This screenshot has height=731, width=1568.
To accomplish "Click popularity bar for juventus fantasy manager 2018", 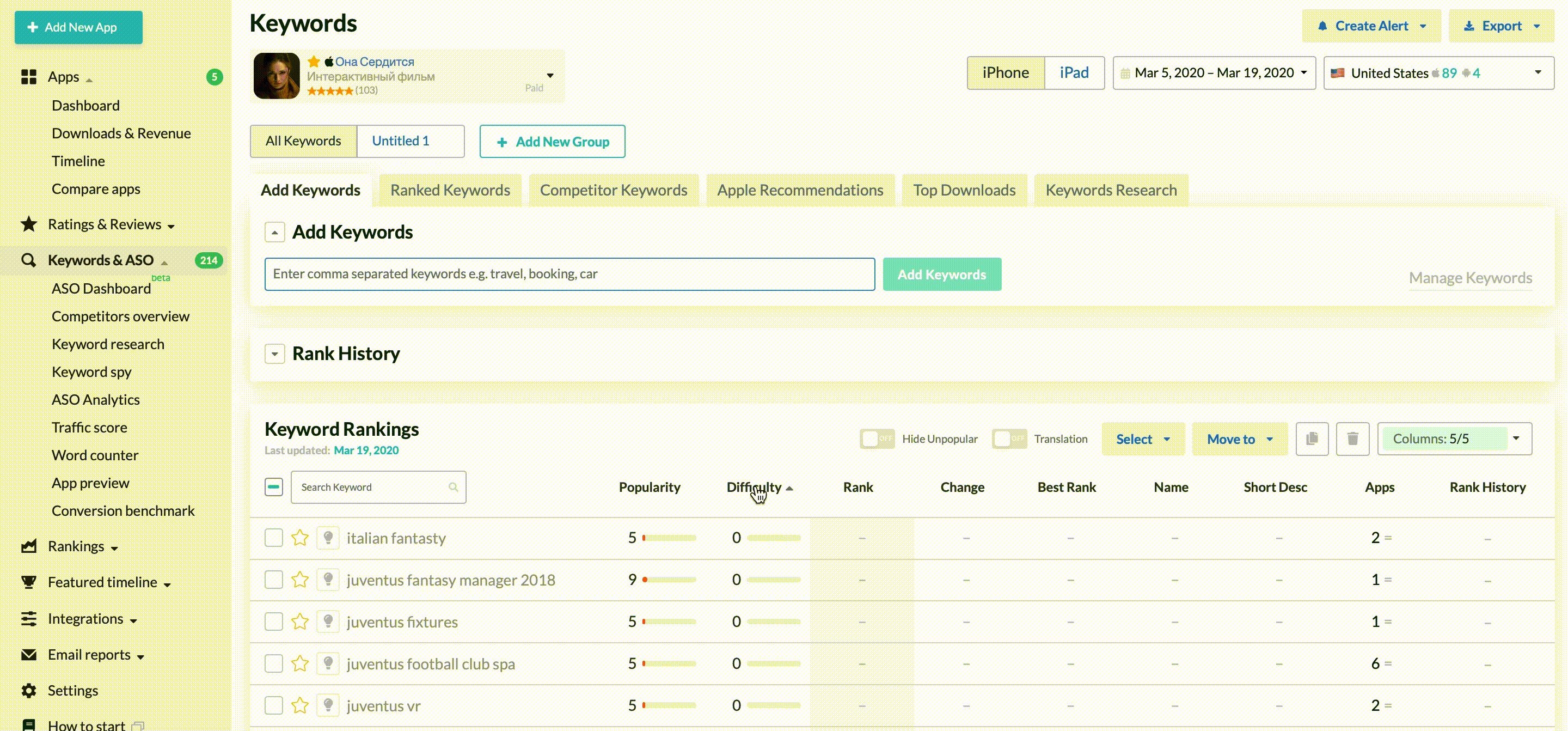I will [669, 580].
